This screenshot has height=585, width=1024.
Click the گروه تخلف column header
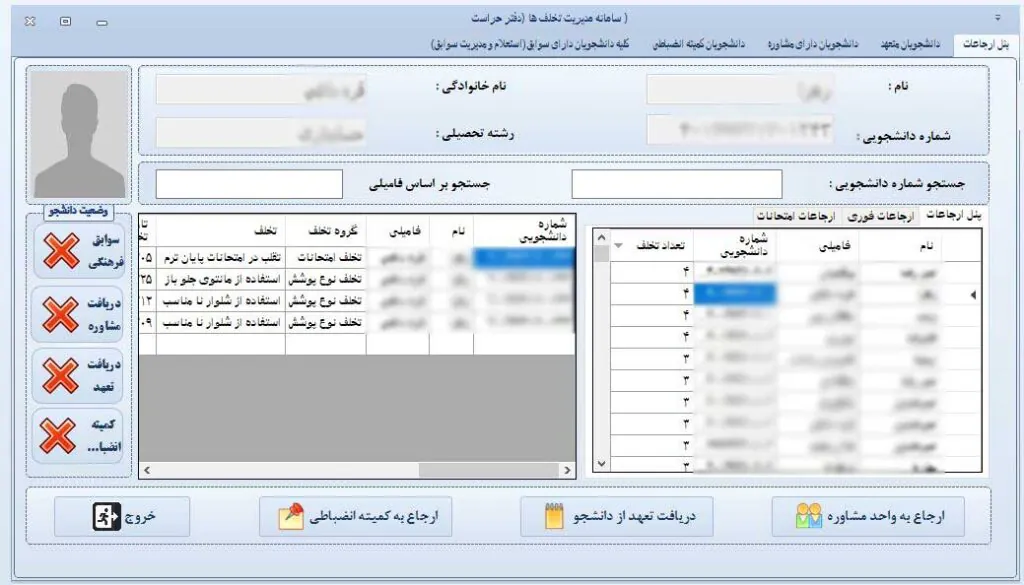click(325, 231)
